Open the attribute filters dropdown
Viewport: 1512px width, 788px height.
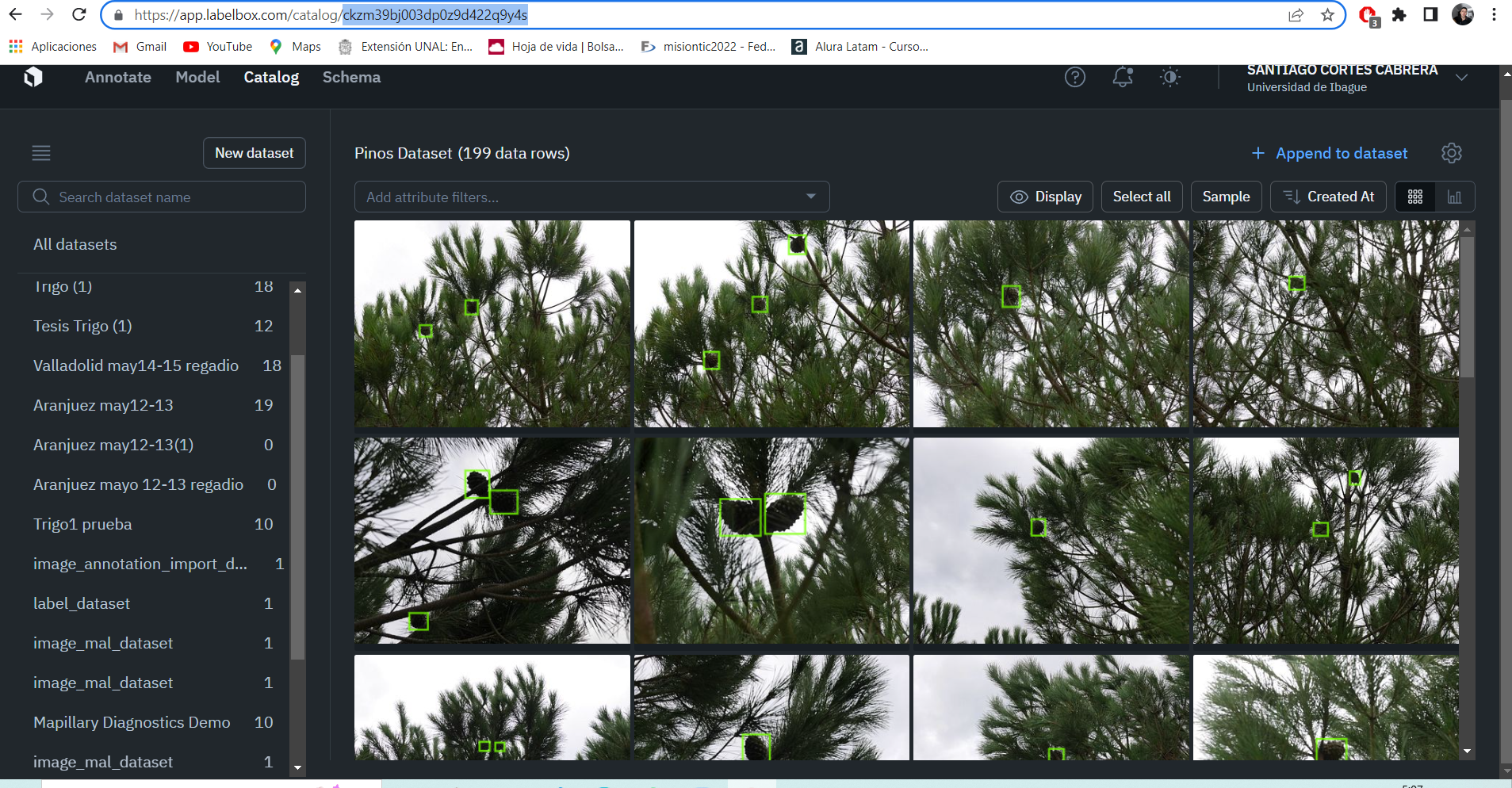tap(591, 197)
